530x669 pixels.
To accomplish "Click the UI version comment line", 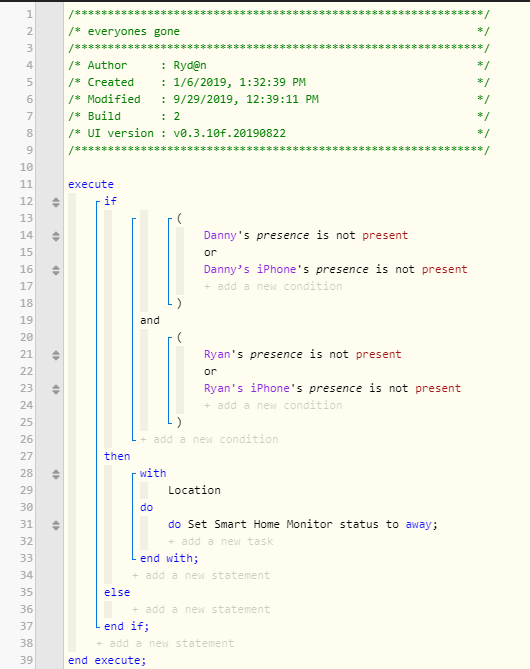I will coord(279,134).
